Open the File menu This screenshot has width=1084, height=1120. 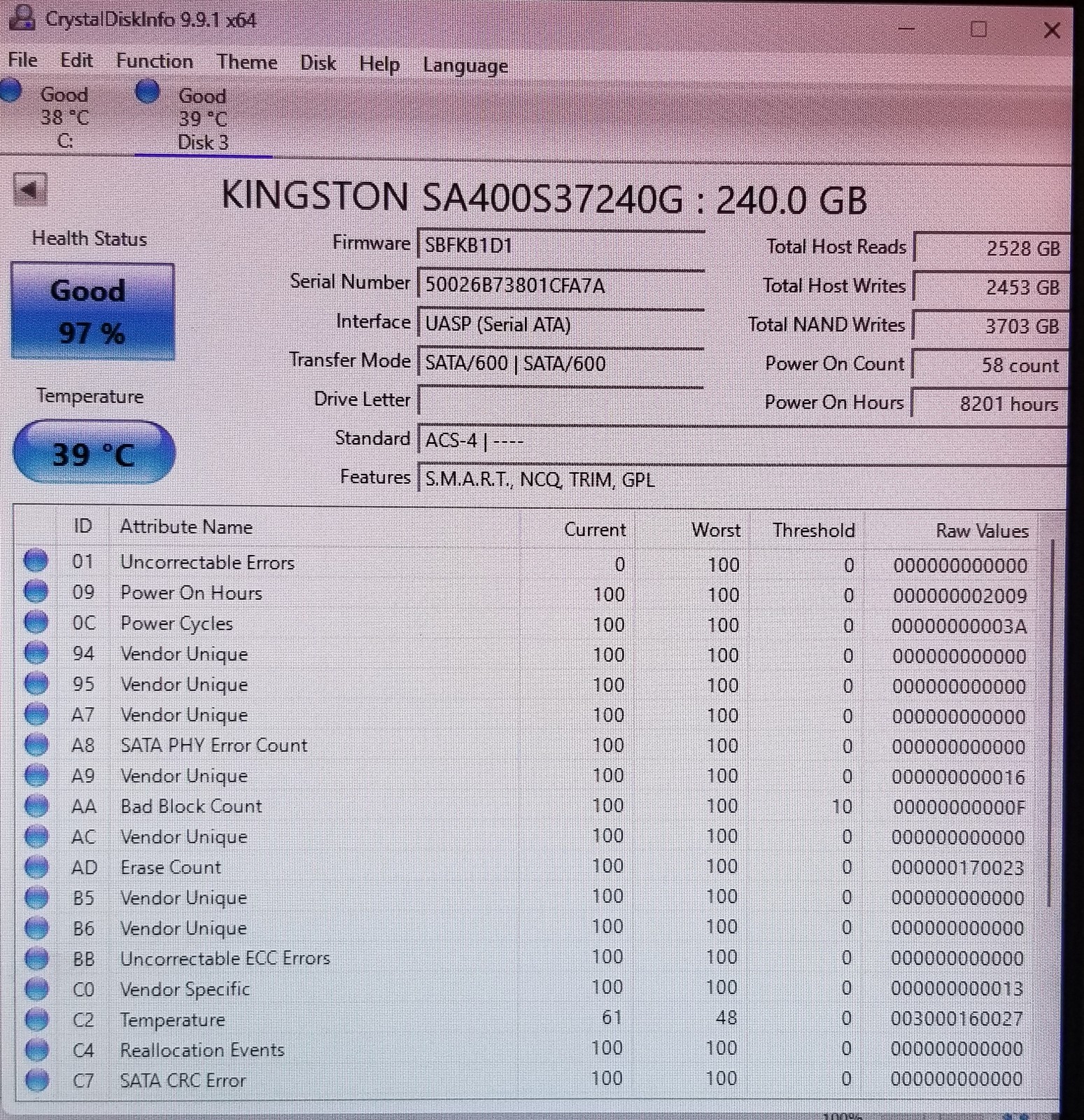tap(22, 60)
